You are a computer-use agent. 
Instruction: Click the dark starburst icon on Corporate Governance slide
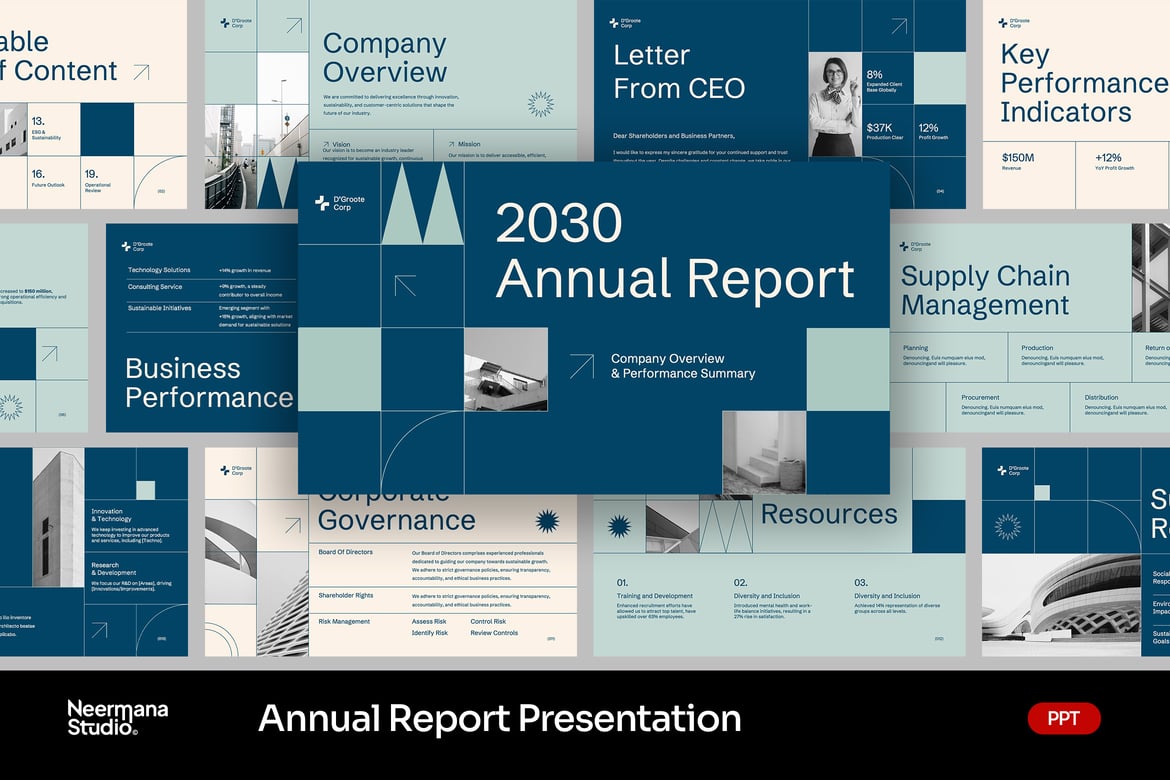547,521
